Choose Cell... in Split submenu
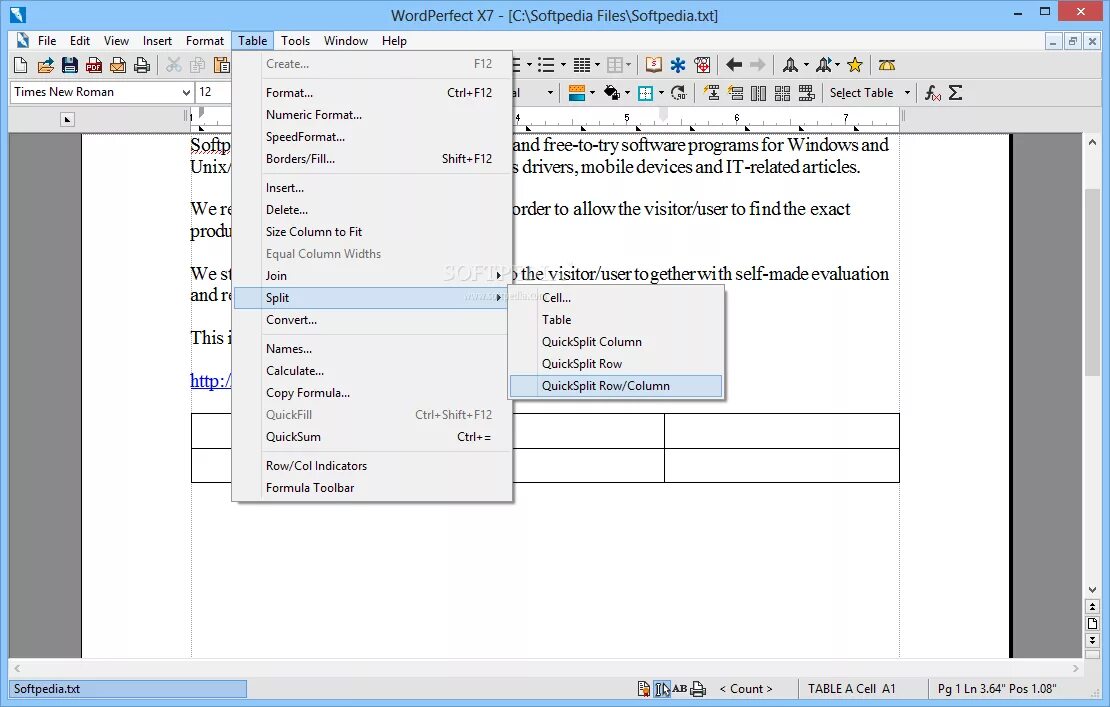 pyautogui.click(x=616, y=298)
